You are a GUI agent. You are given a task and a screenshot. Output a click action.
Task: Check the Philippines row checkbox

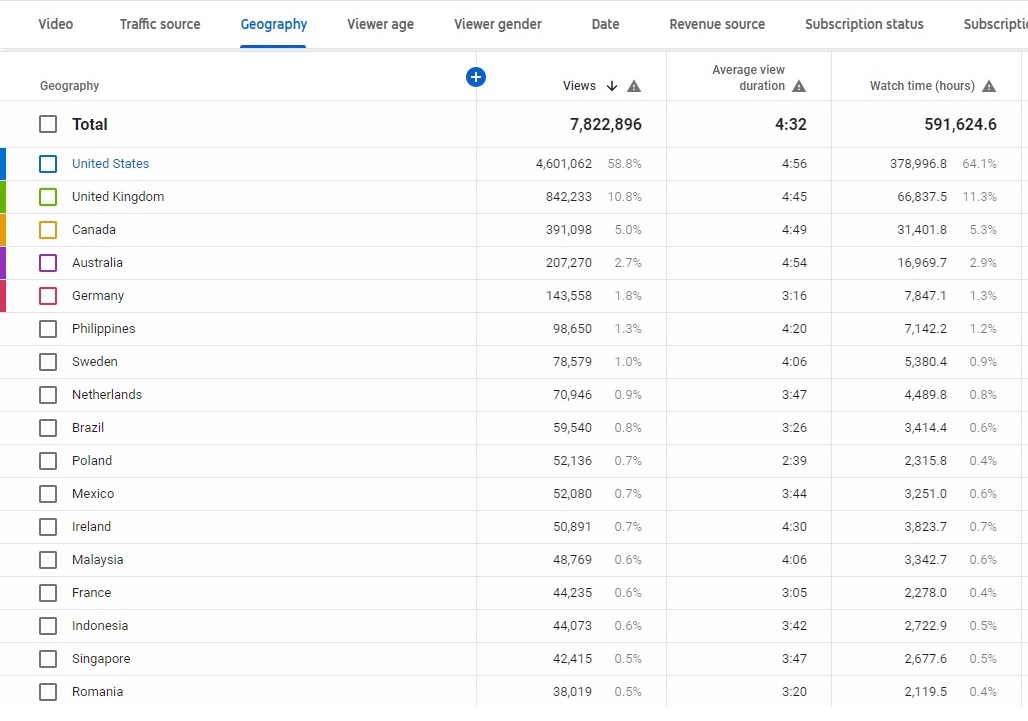pyautogui.click(x=48, y=328)
